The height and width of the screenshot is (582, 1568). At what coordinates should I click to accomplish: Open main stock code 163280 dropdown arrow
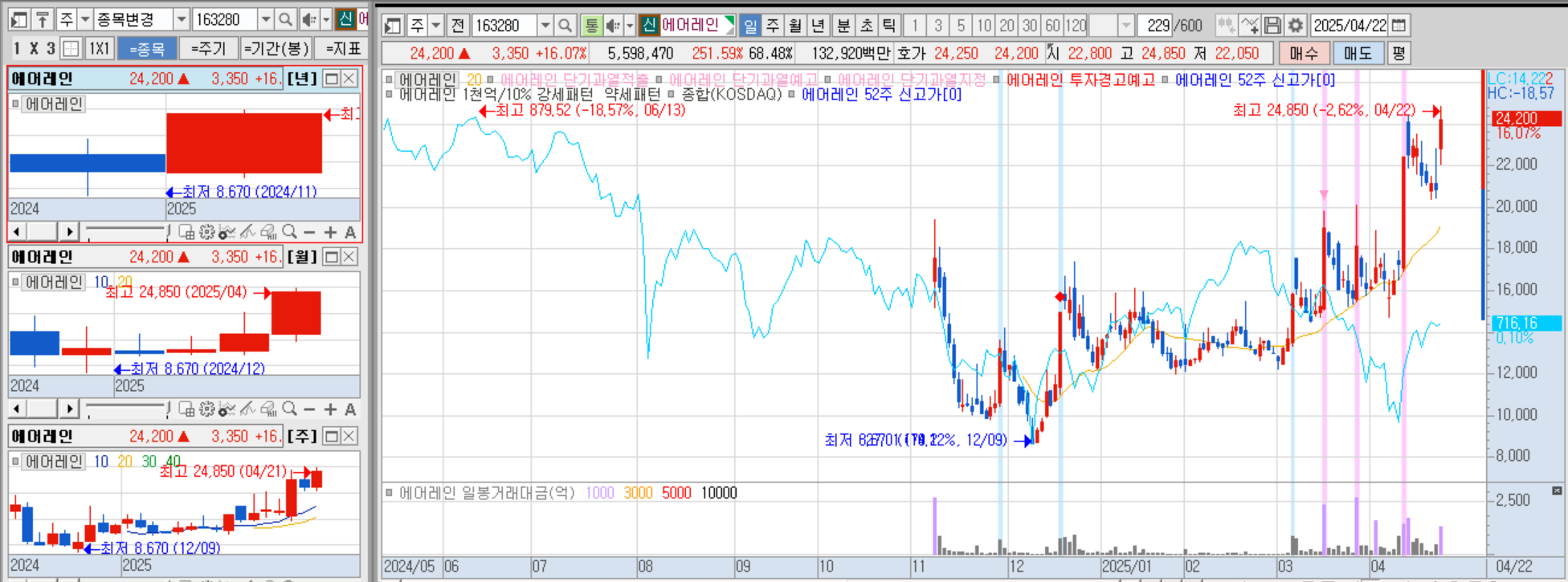point(545,26)
